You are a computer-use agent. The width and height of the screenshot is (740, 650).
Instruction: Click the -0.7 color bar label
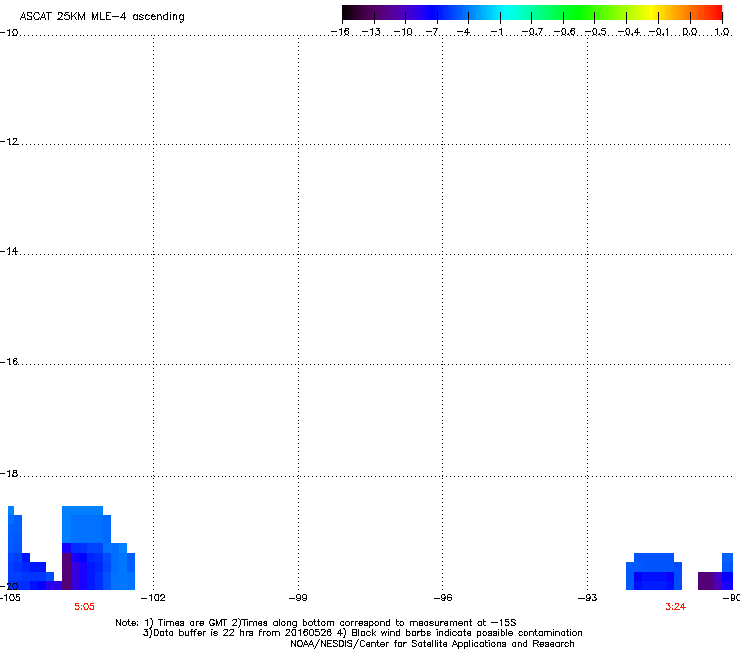point(532,32)
